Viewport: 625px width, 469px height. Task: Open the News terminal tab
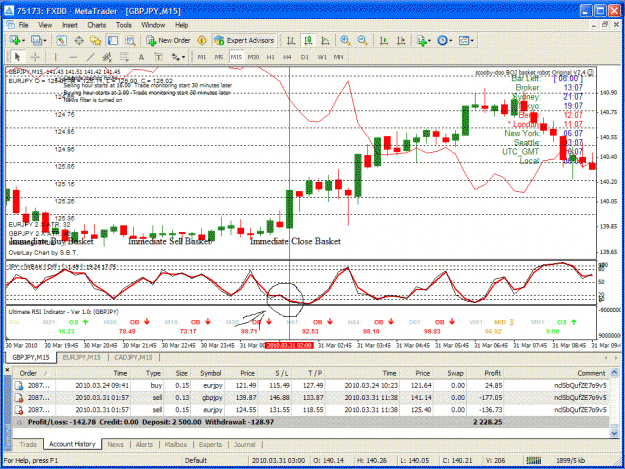pyautogui.click(x=116, y=444)
